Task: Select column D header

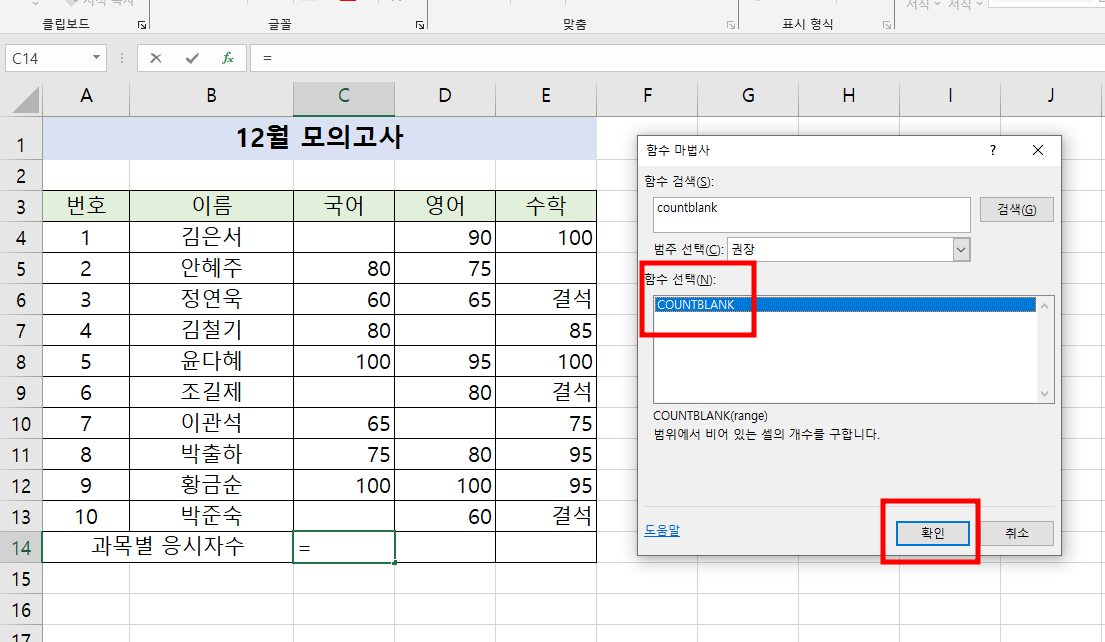Action: [445, 97]
